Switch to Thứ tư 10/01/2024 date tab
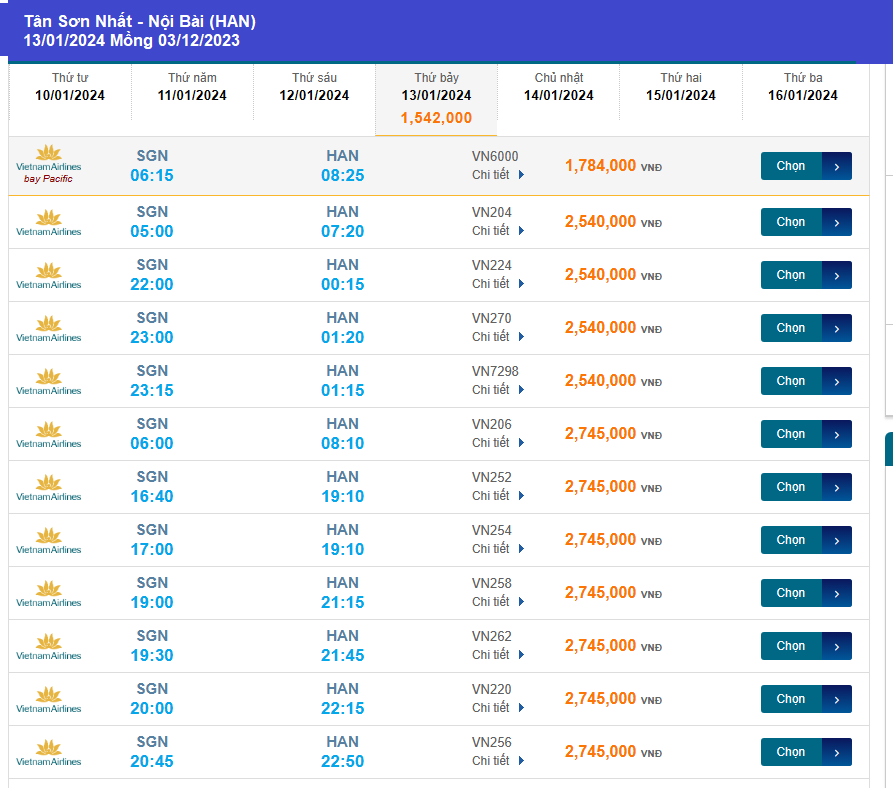 70,87
